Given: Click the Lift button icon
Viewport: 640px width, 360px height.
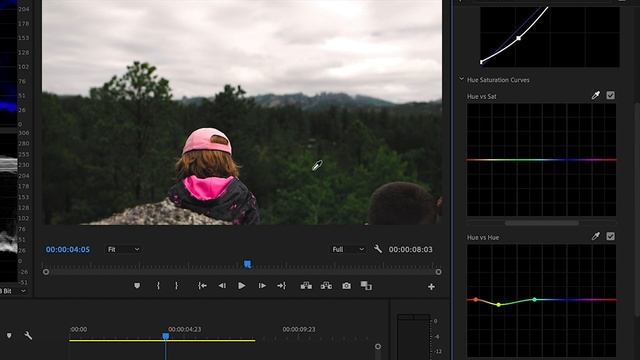Looking at the screenshot, I should click(x=306, y=286).
